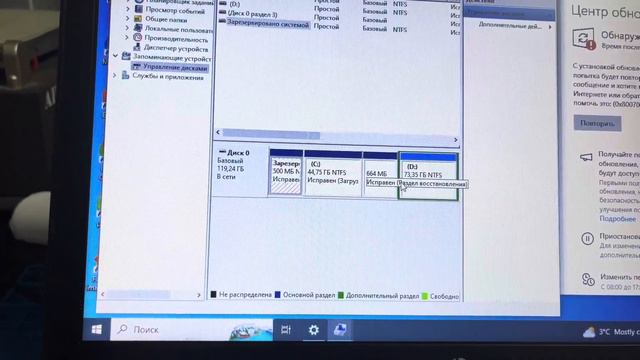Select Запоминающие устройства in the tree
The image size is (640, 360).
(172, 58)
